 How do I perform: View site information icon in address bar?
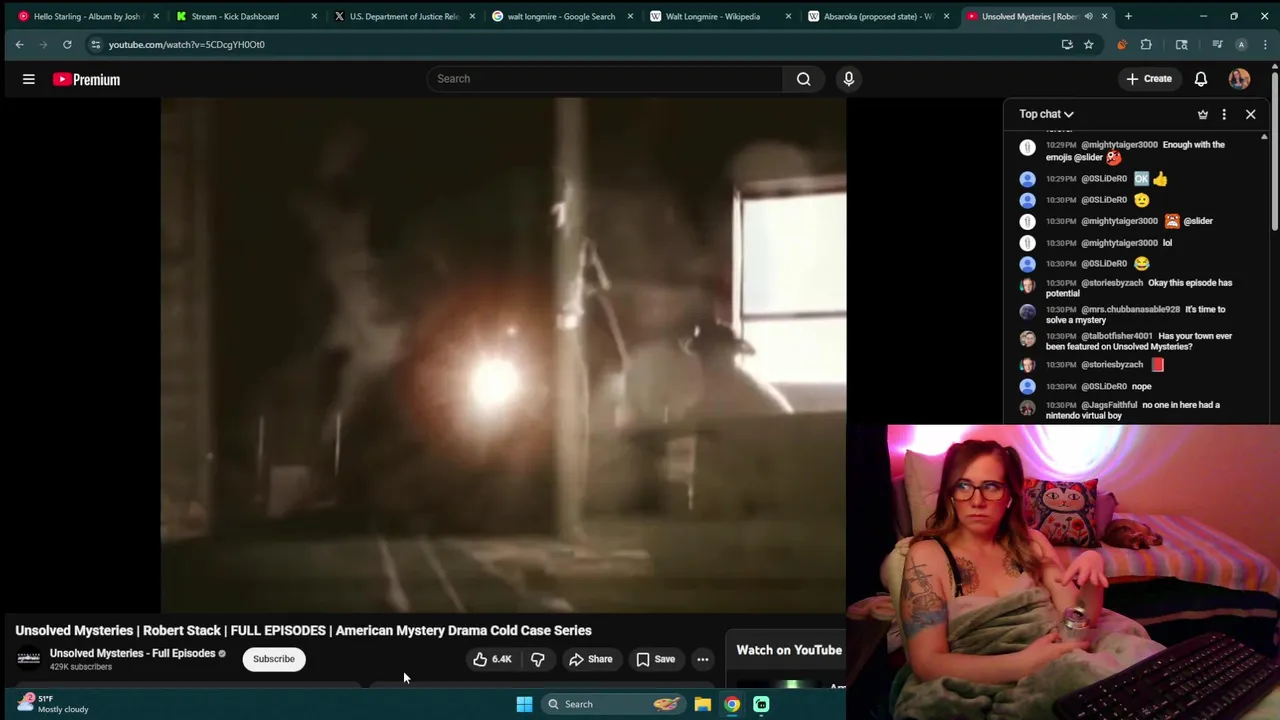(95, 44)
